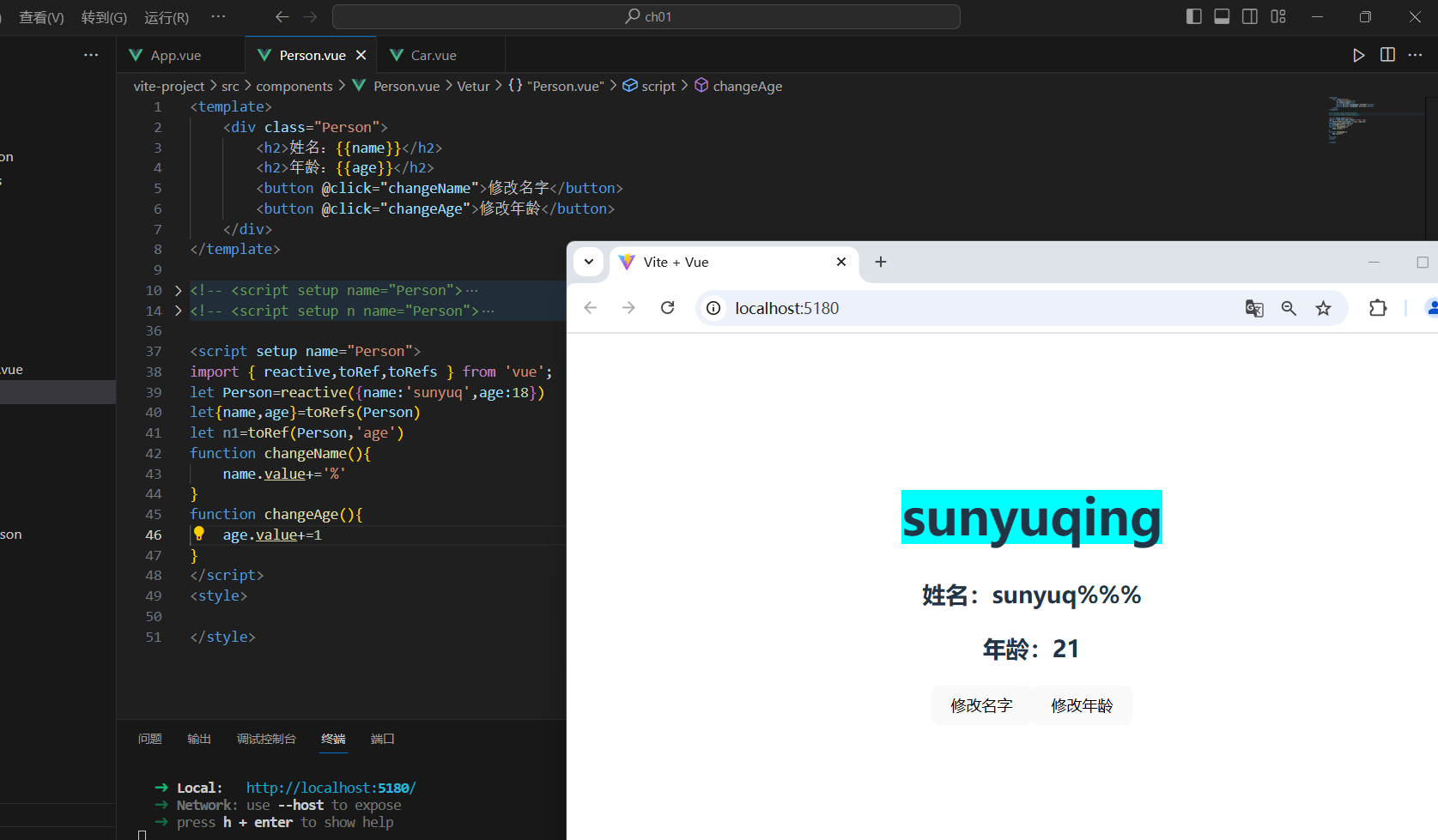Image resolution: width=1438 pixels, height=840 pixels.
Task: Toggle primary side bar layout icon
Action: [1193, 16]
